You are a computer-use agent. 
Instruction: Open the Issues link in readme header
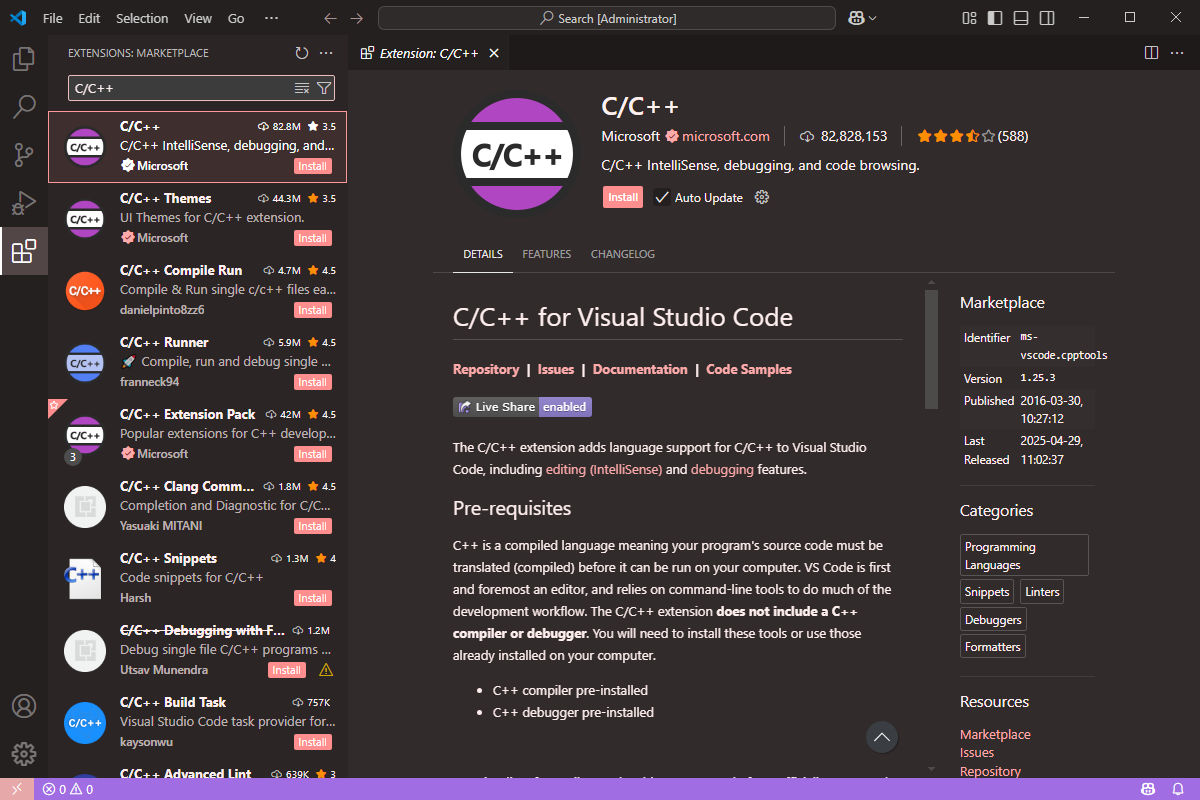click(556, 369)
